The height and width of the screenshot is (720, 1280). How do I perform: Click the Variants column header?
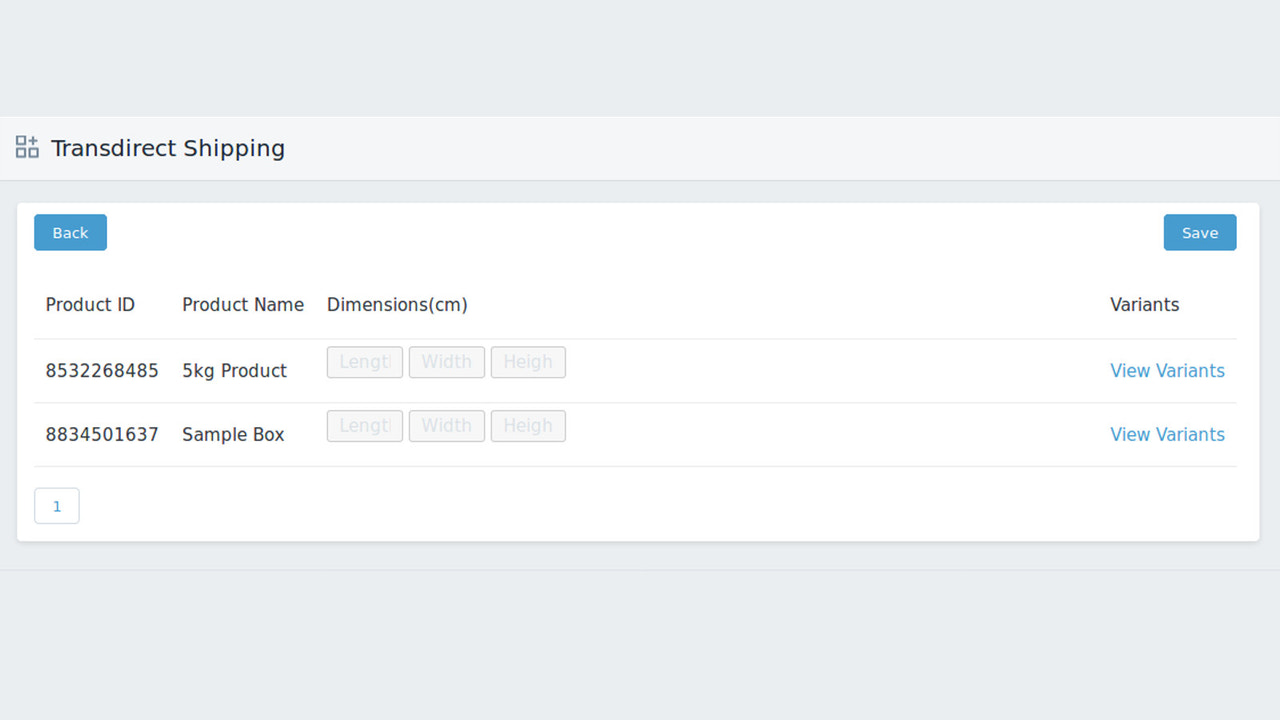pyautogui.click(x=1144, y=304)
